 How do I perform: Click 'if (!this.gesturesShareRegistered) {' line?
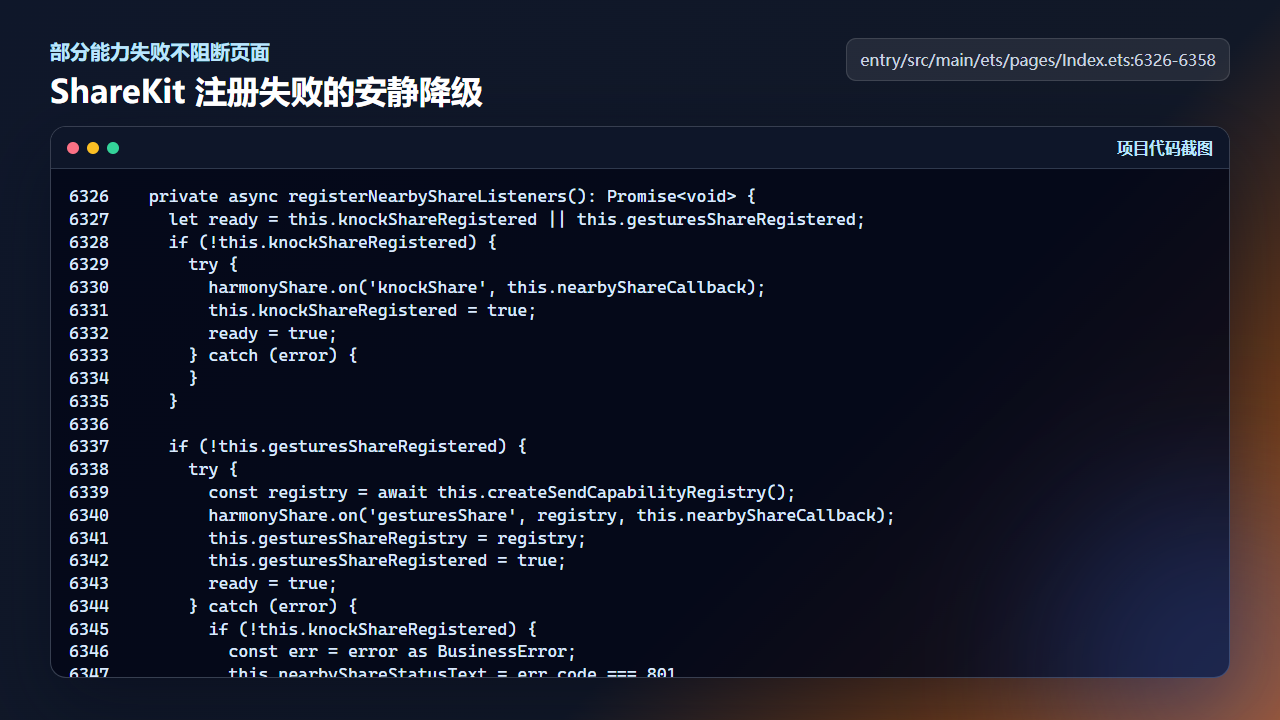(x=347, y=446)
